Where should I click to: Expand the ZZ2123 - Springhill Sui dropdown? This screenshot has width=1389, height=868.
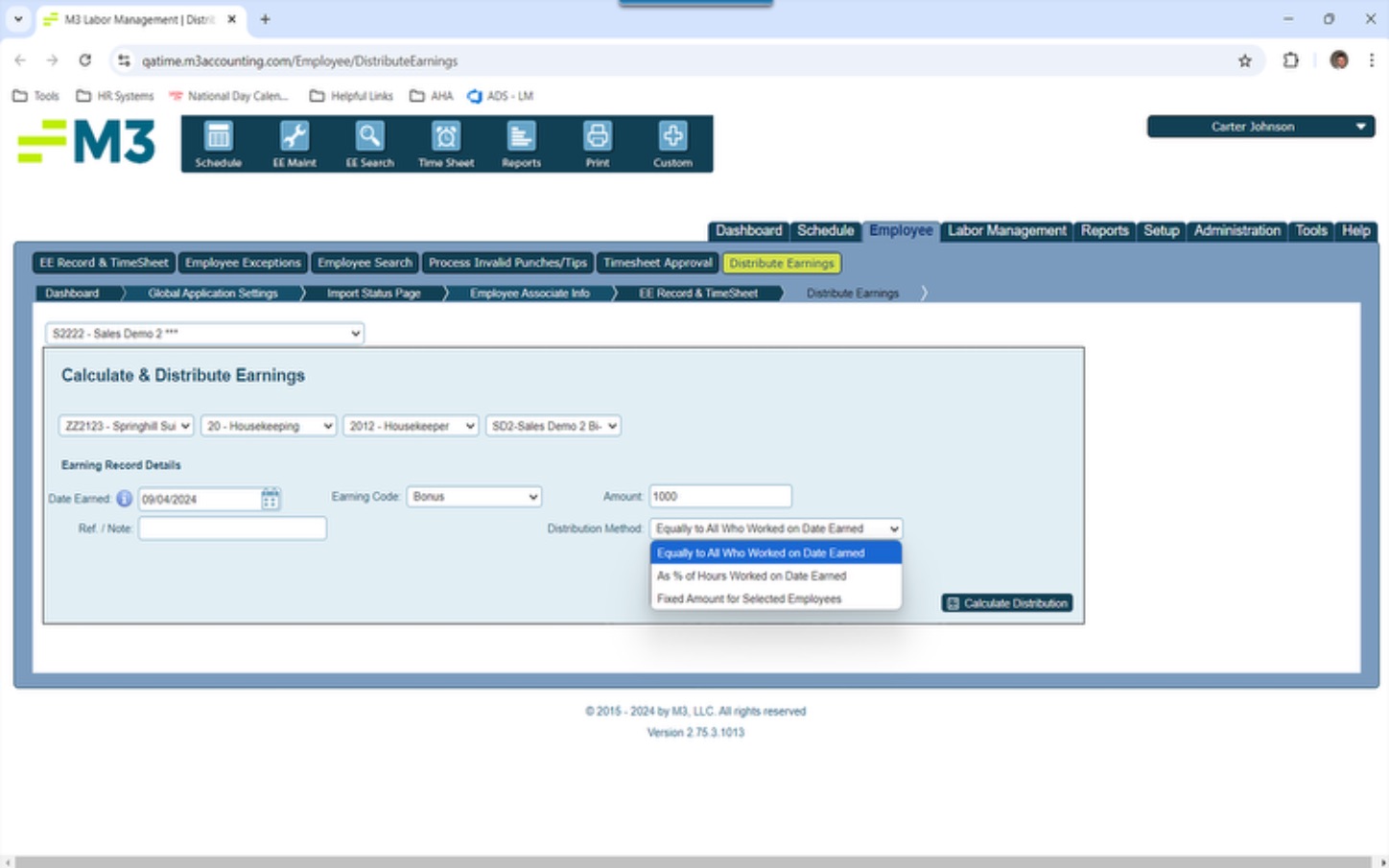point(126,426)
